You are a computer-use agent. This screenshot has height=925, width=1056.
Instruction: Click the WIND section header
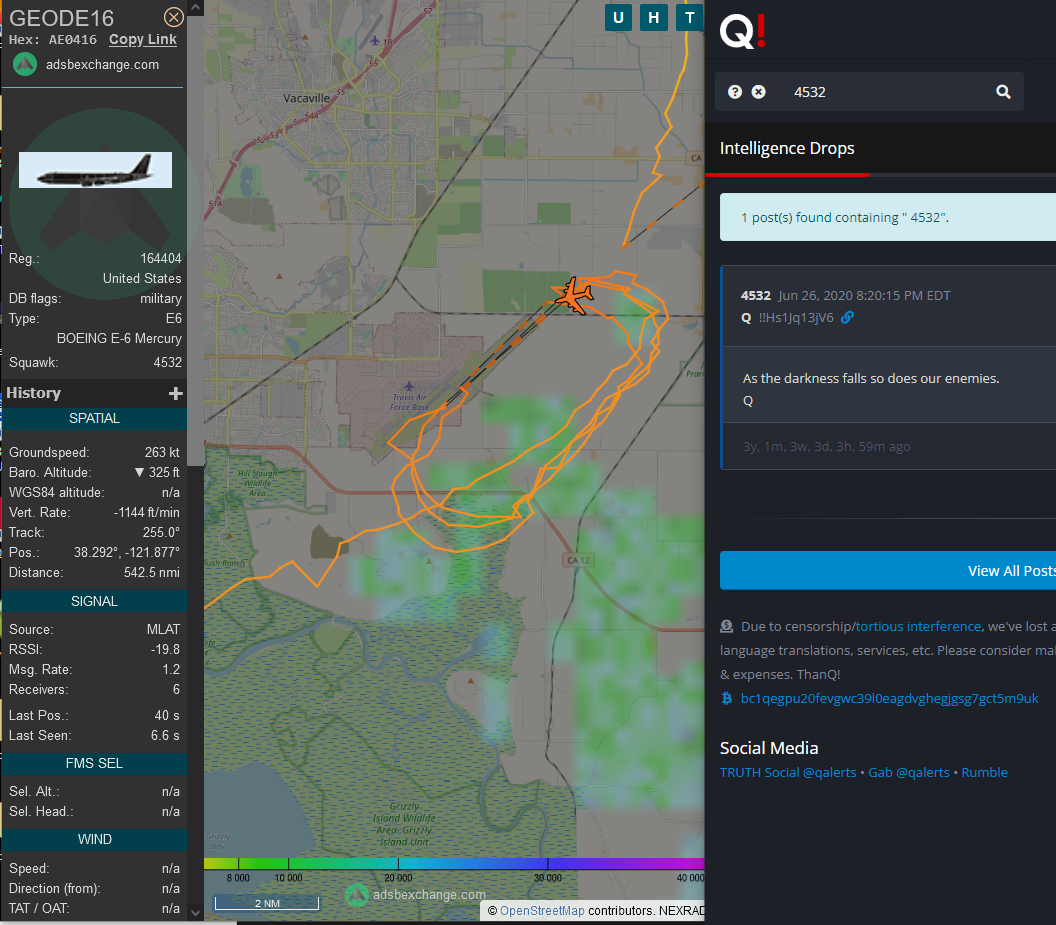click(x=94, y=839)
